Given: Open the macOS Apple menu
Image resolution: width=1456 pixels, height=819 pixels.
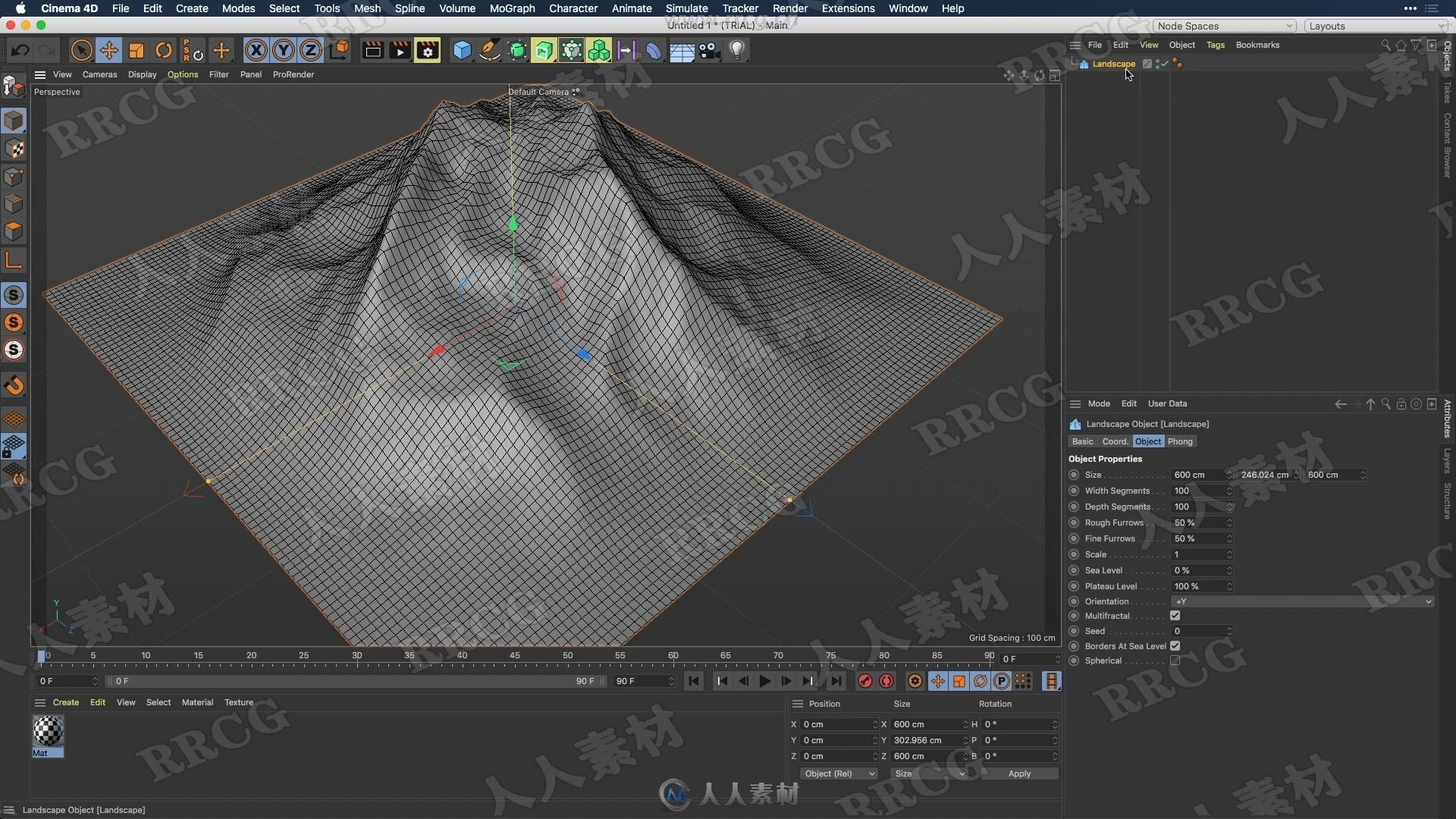Looking at the screenshot, I should (x=20, y=8).
